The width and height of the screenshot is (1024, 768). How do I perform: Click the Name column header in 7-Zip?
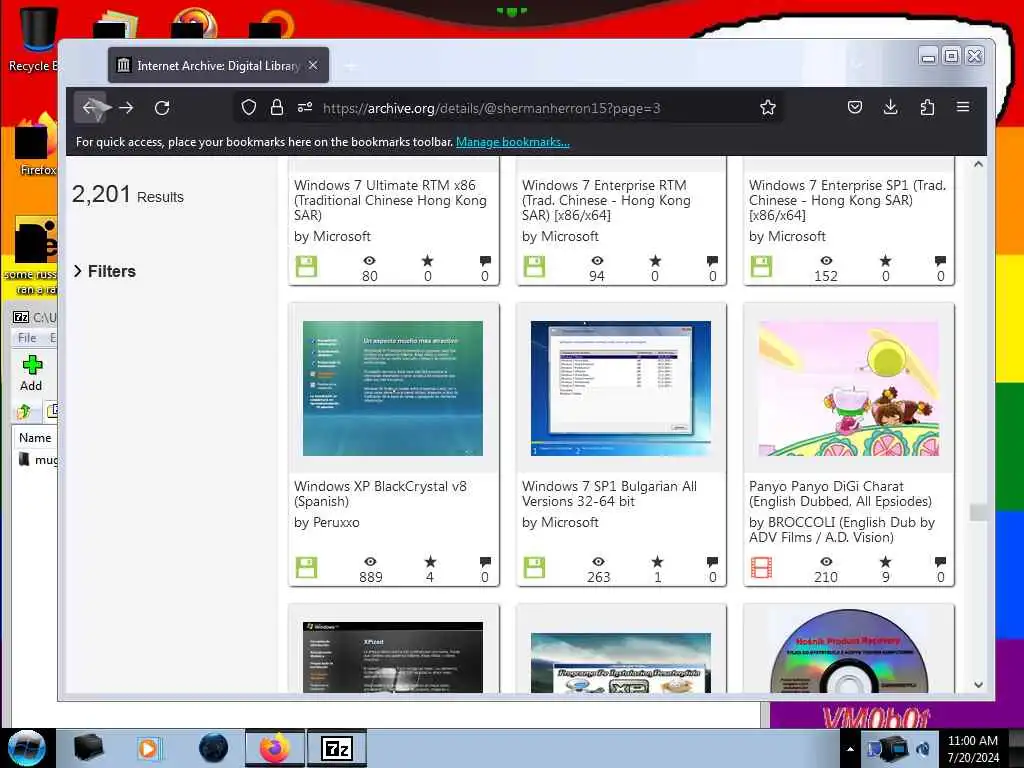click(x=35, y=438)
